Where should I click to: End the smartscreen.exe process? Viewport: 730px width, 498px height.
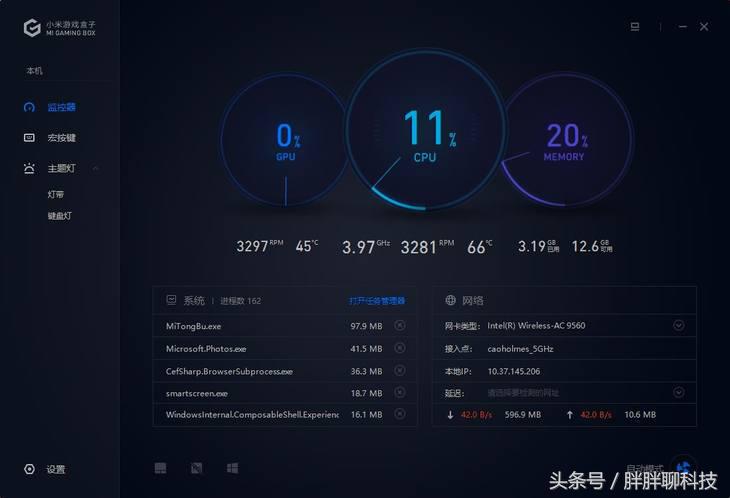399,392
